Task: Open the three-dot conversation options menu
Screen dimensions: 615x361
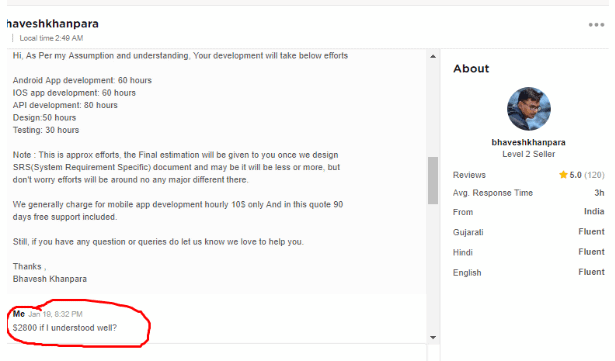Action: click(596, 25)
